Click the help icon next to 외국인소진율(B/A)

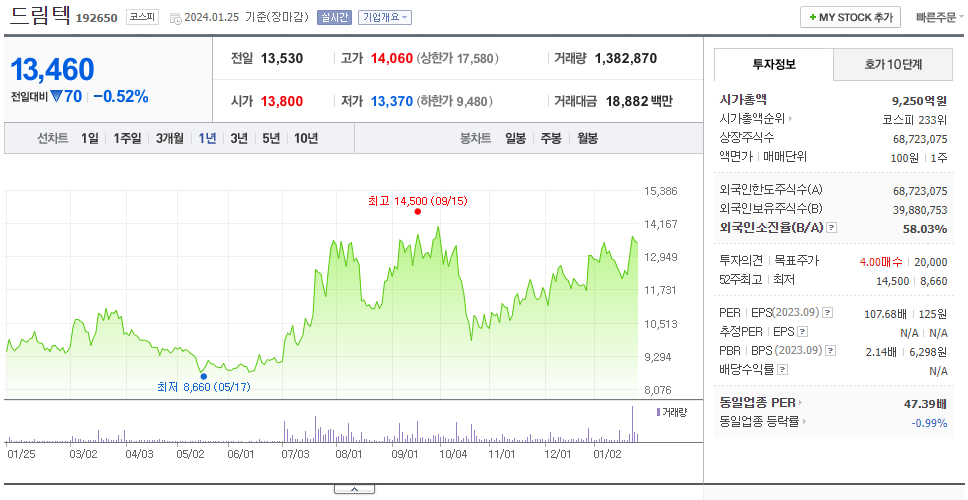(x=832, y=228)
